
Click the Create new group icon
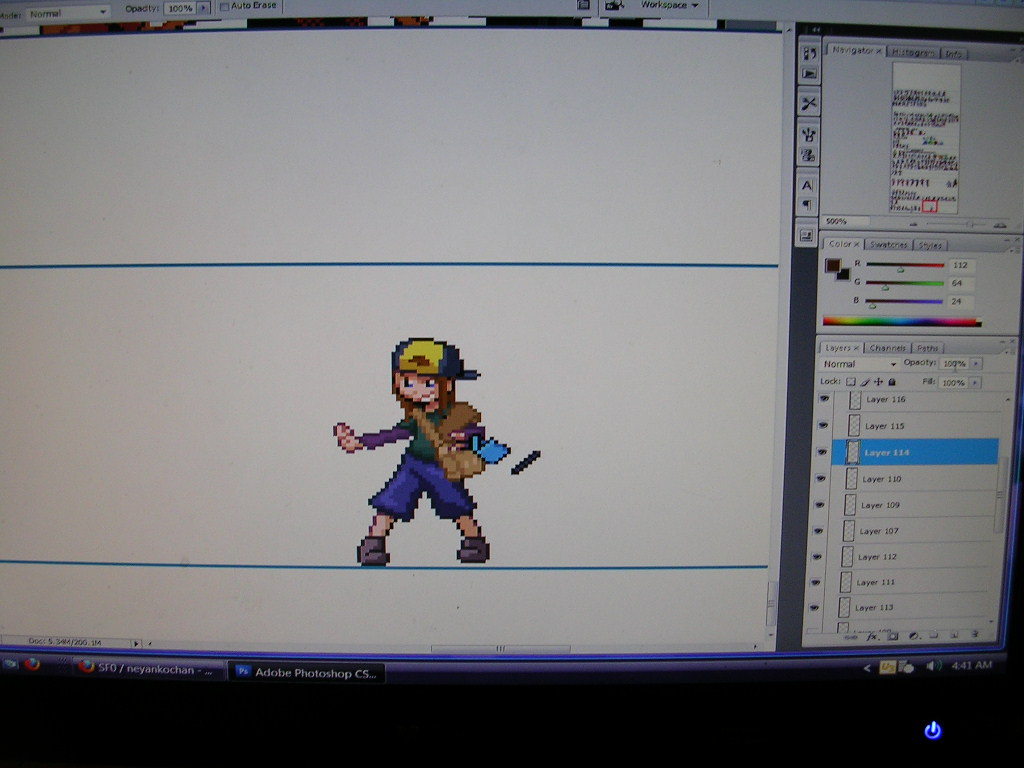click(934, 635)
